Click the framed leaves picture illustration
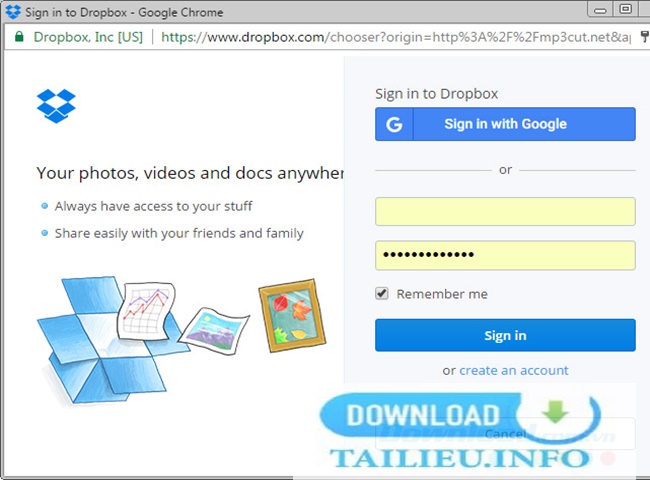 [x=292, y=315]
